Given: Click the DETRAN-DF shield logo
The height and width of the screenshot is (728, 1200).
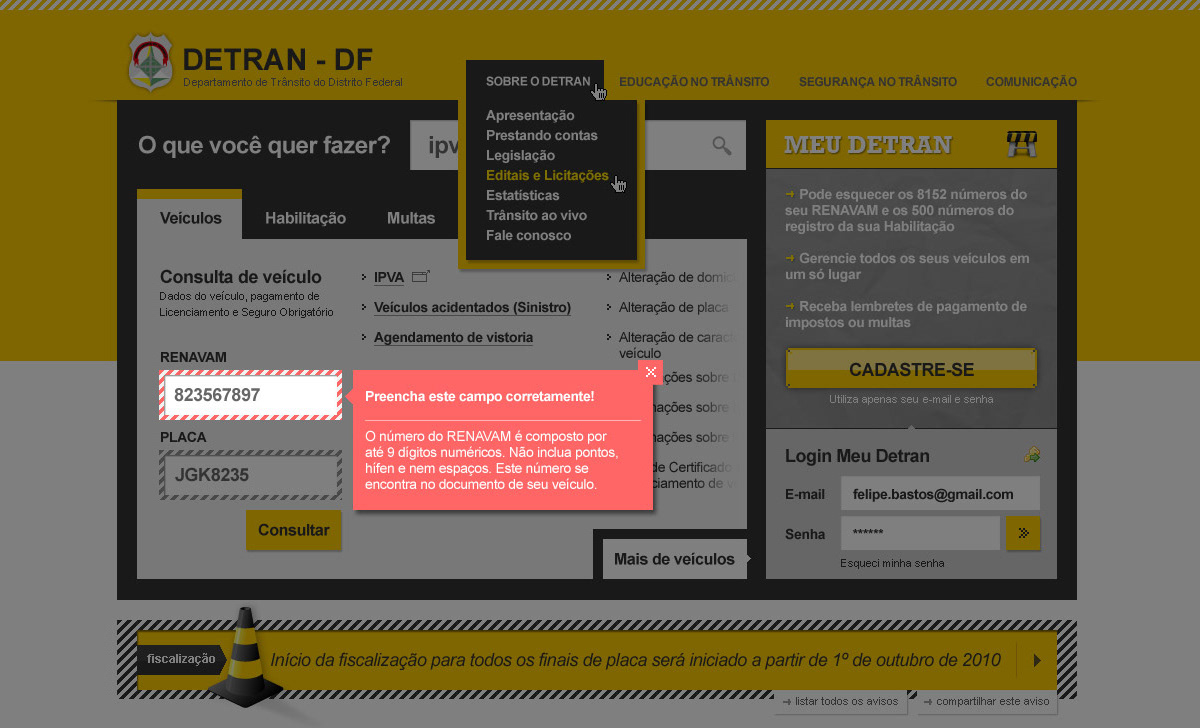Looking at the screenshot, I should 152,62.
